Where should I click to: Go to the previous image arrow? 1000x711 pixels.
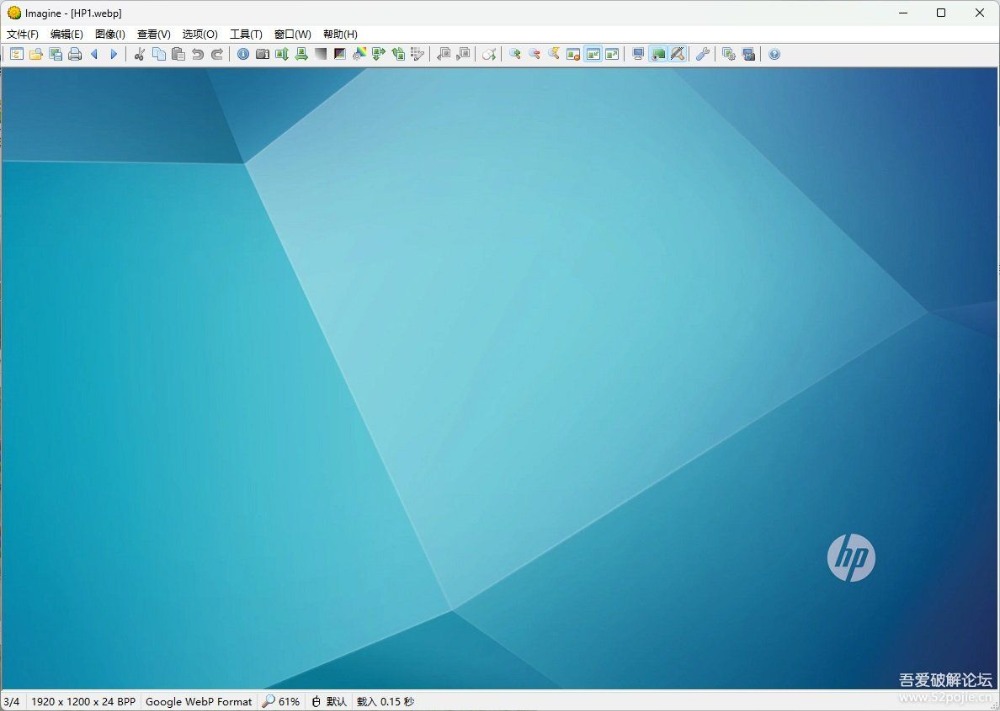click(x=94, y=54)
